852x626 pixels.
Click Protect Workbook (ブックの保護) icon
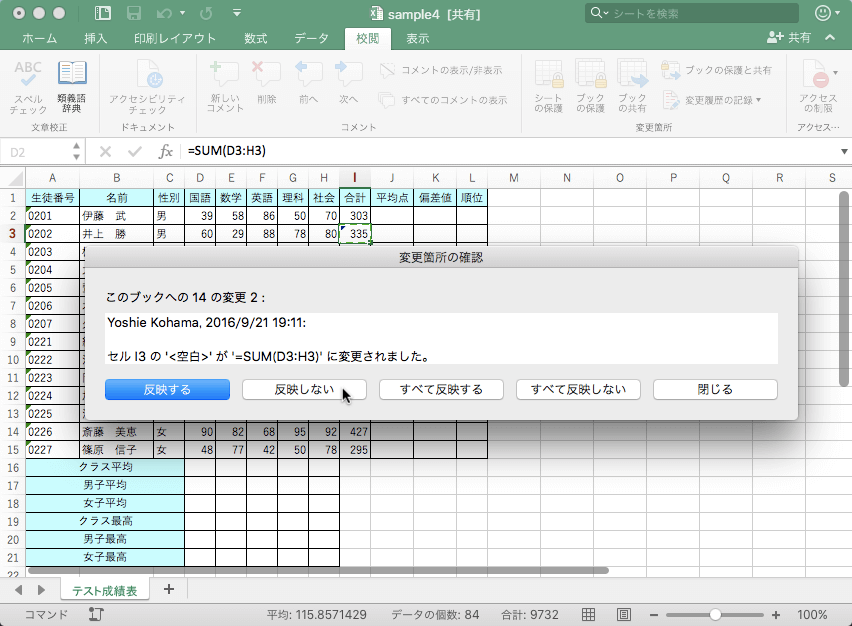(x=591, y=87)
